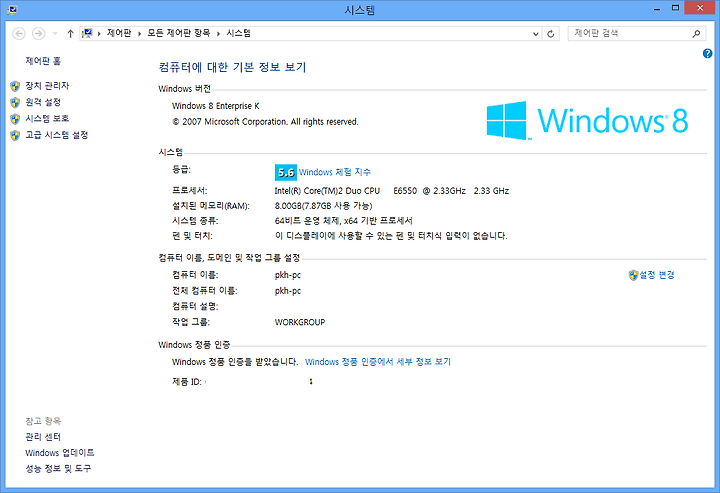The height and width of the screenshot is (493, 720).
Task: Open Windows 업데이트 link
Action: 60,453
